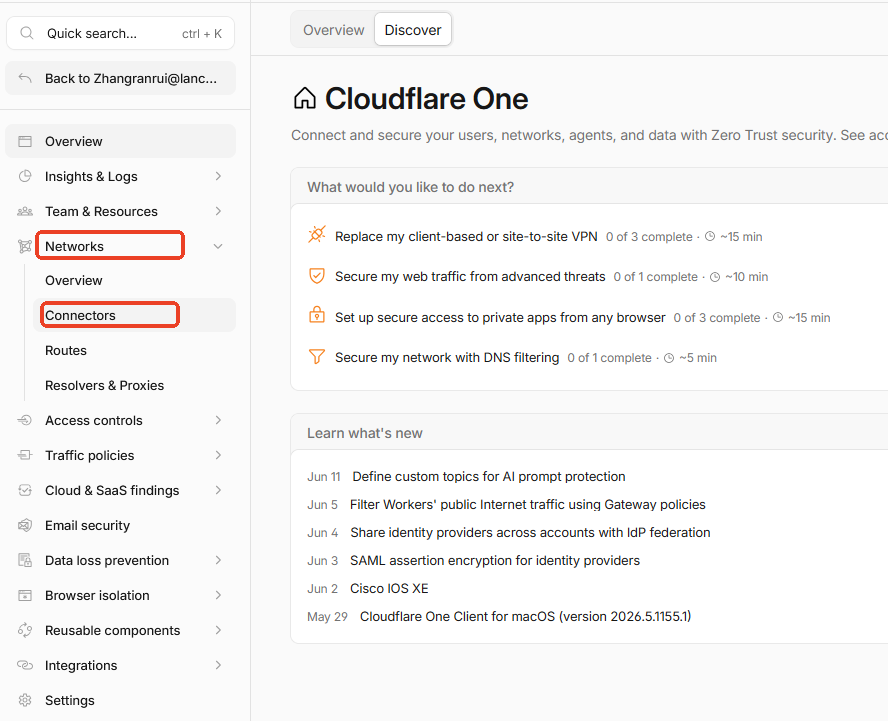Open the Connectors submenu item
This screenshot has height=721, width=888.
[134, 315]
